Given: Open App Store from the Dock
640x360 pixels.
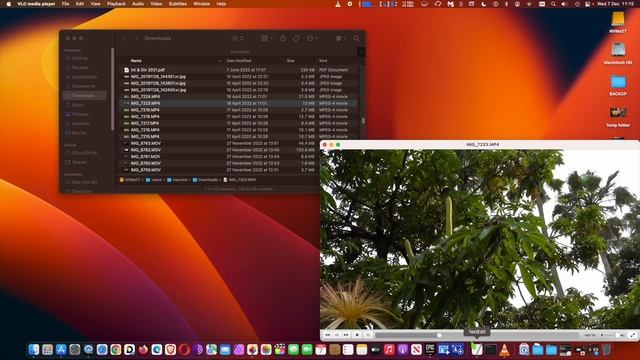Looking at the screenshot, I should (61, 349).
